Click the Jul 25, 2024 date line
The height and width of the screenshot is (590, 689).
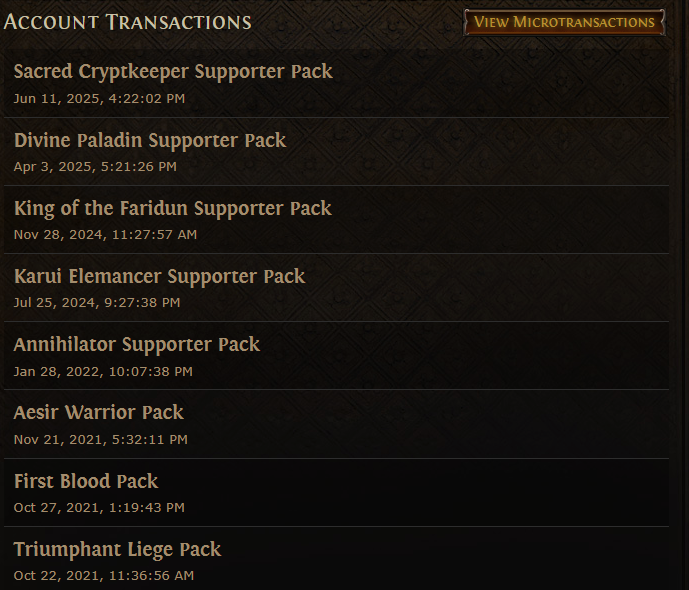coord(97,302)
